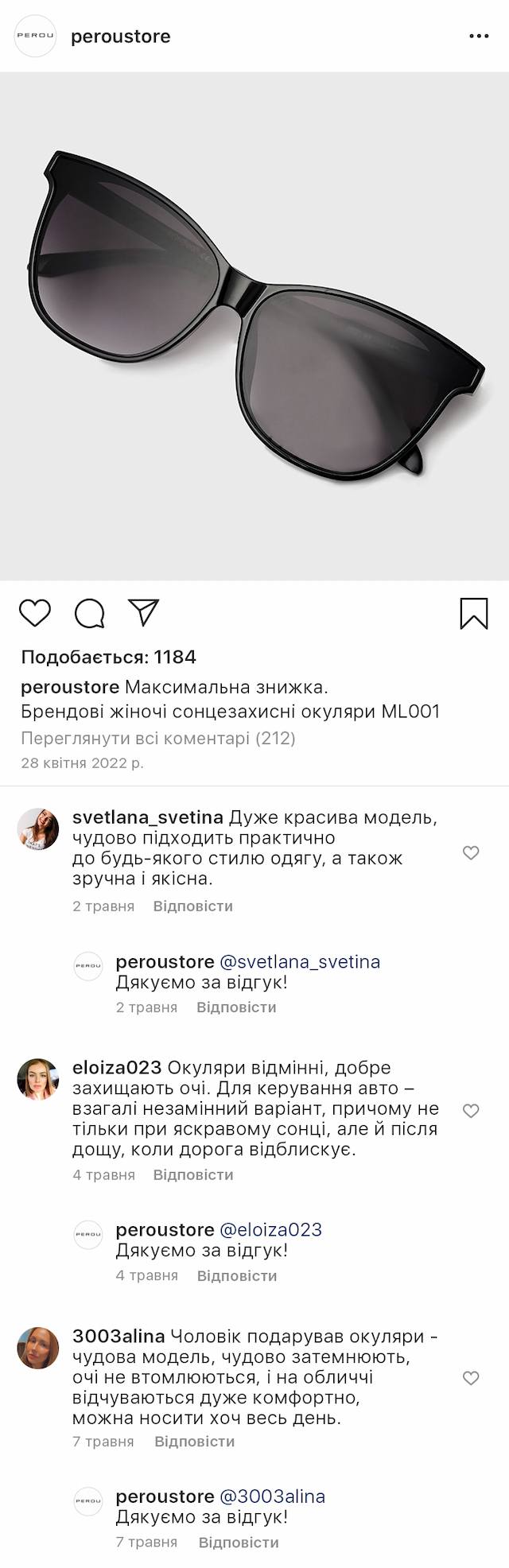Like the post with heart icon

(x=35, y=613)
